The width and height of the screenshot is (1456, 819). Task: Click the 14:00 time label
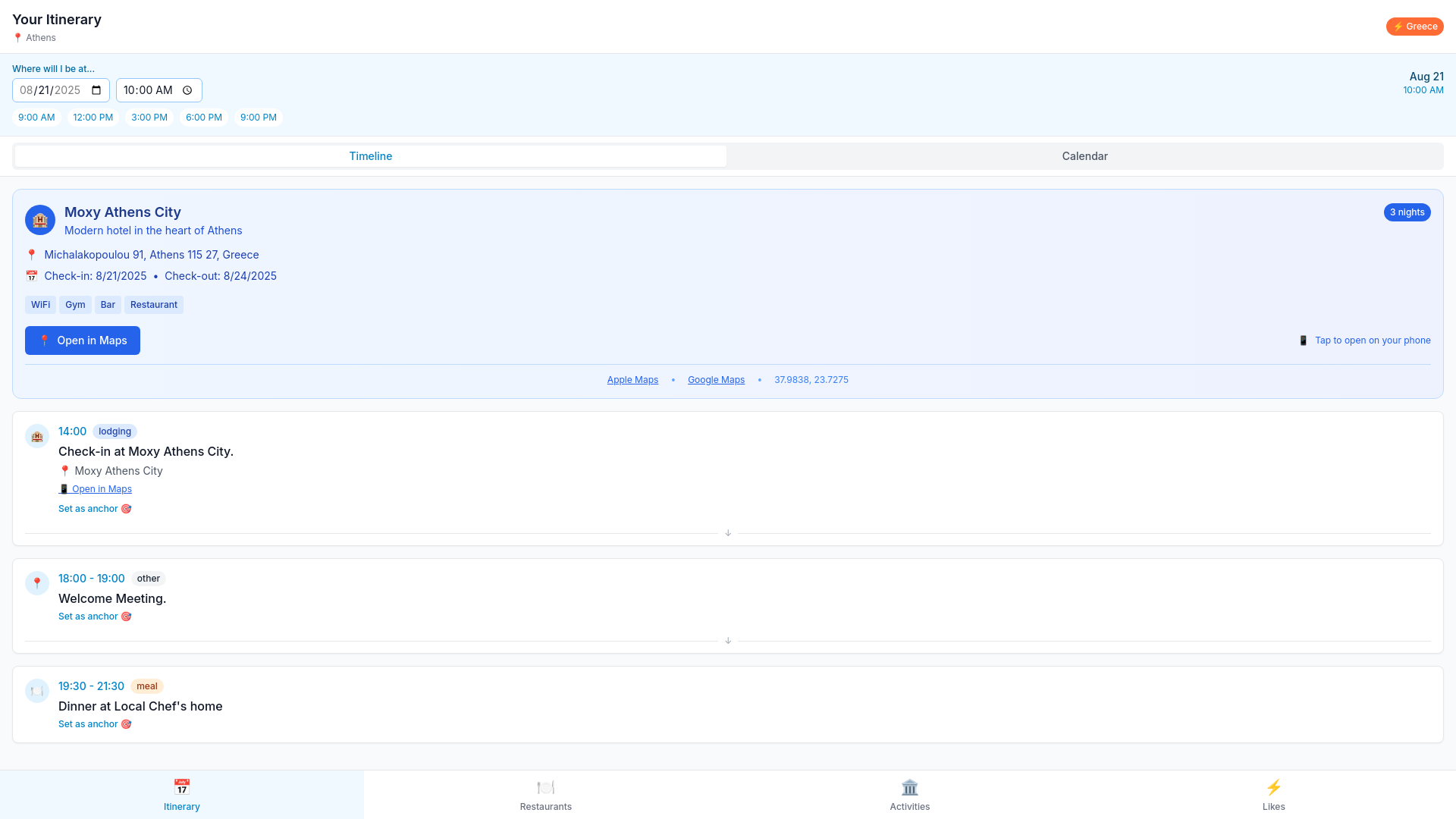click(73, 431)
